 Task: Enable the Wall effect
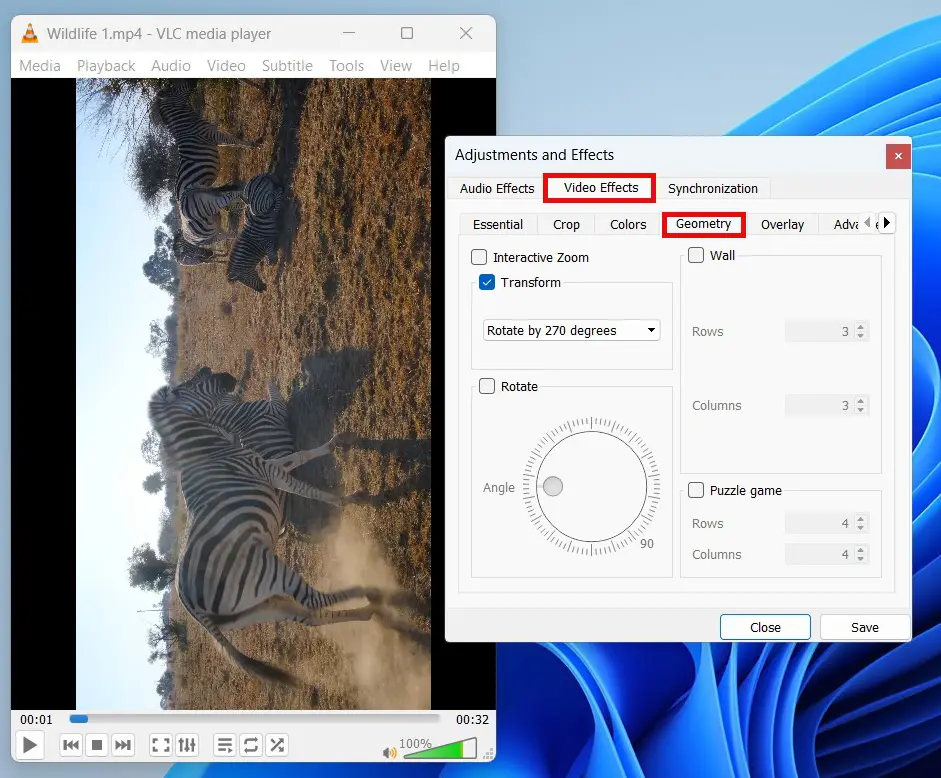(696, 255)
